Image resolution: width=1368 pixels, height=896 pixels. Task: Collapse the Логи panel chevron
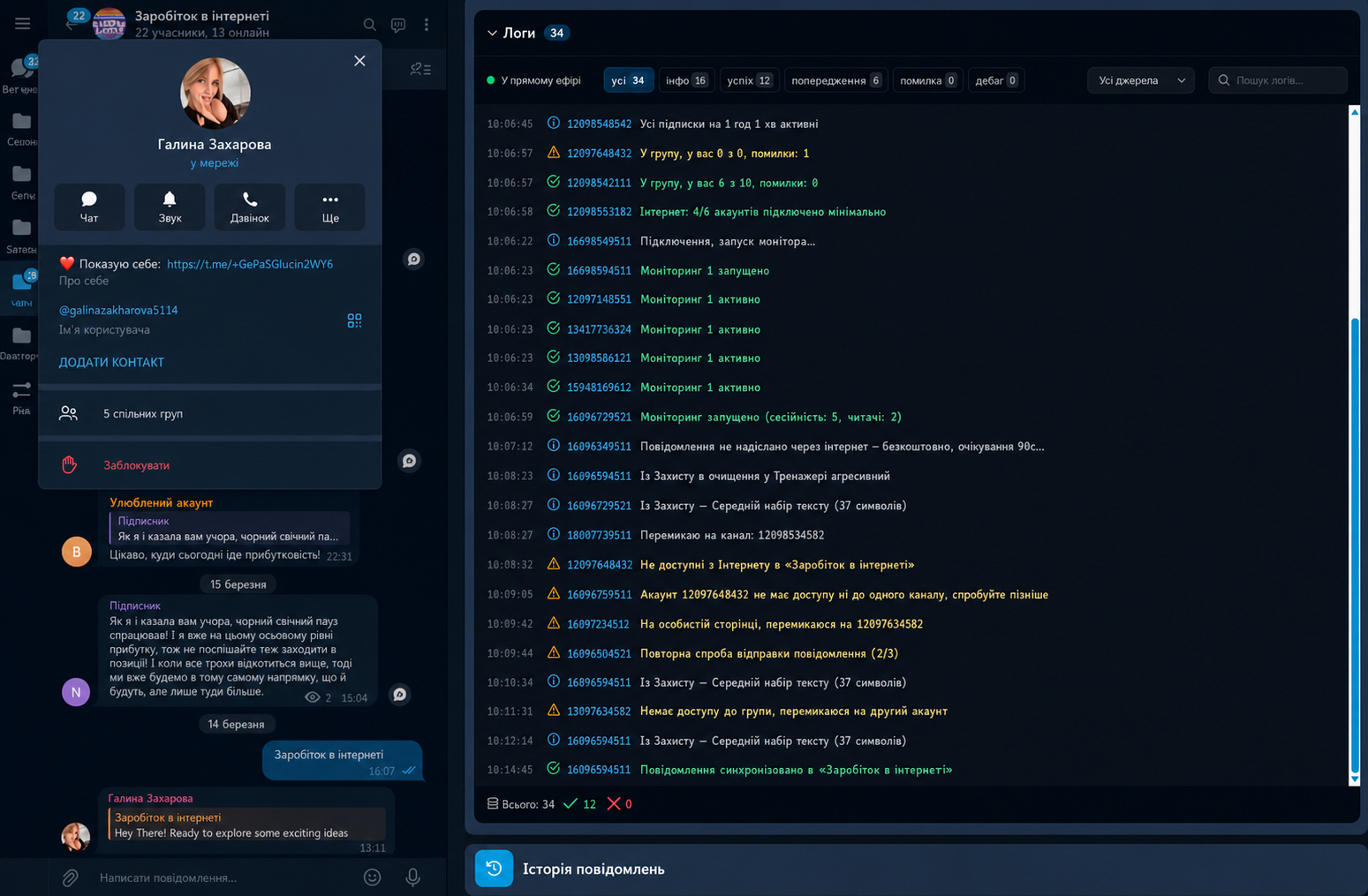[x=492, y=34]
